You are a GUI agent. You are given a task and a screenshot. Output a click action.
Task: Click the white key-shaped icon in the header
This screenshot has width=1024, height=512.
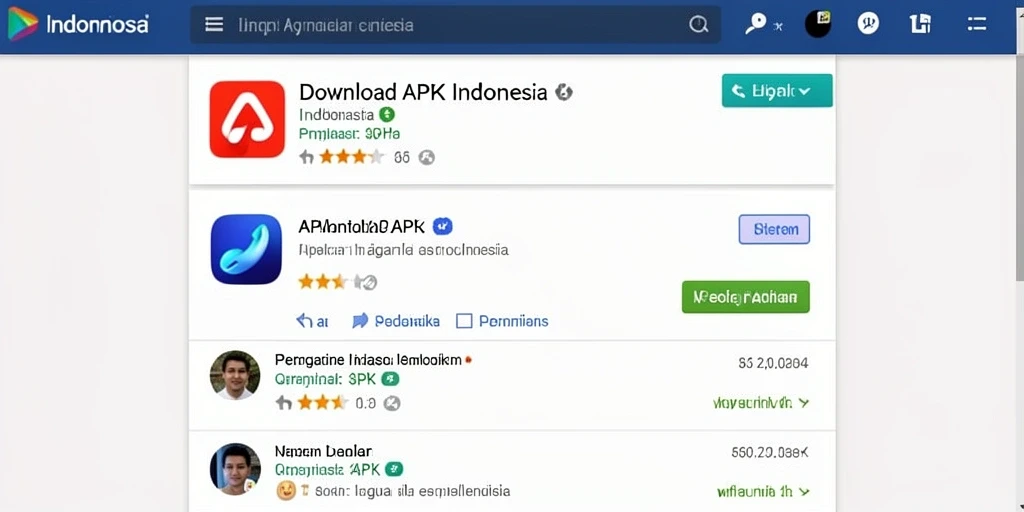click(756, 25)
